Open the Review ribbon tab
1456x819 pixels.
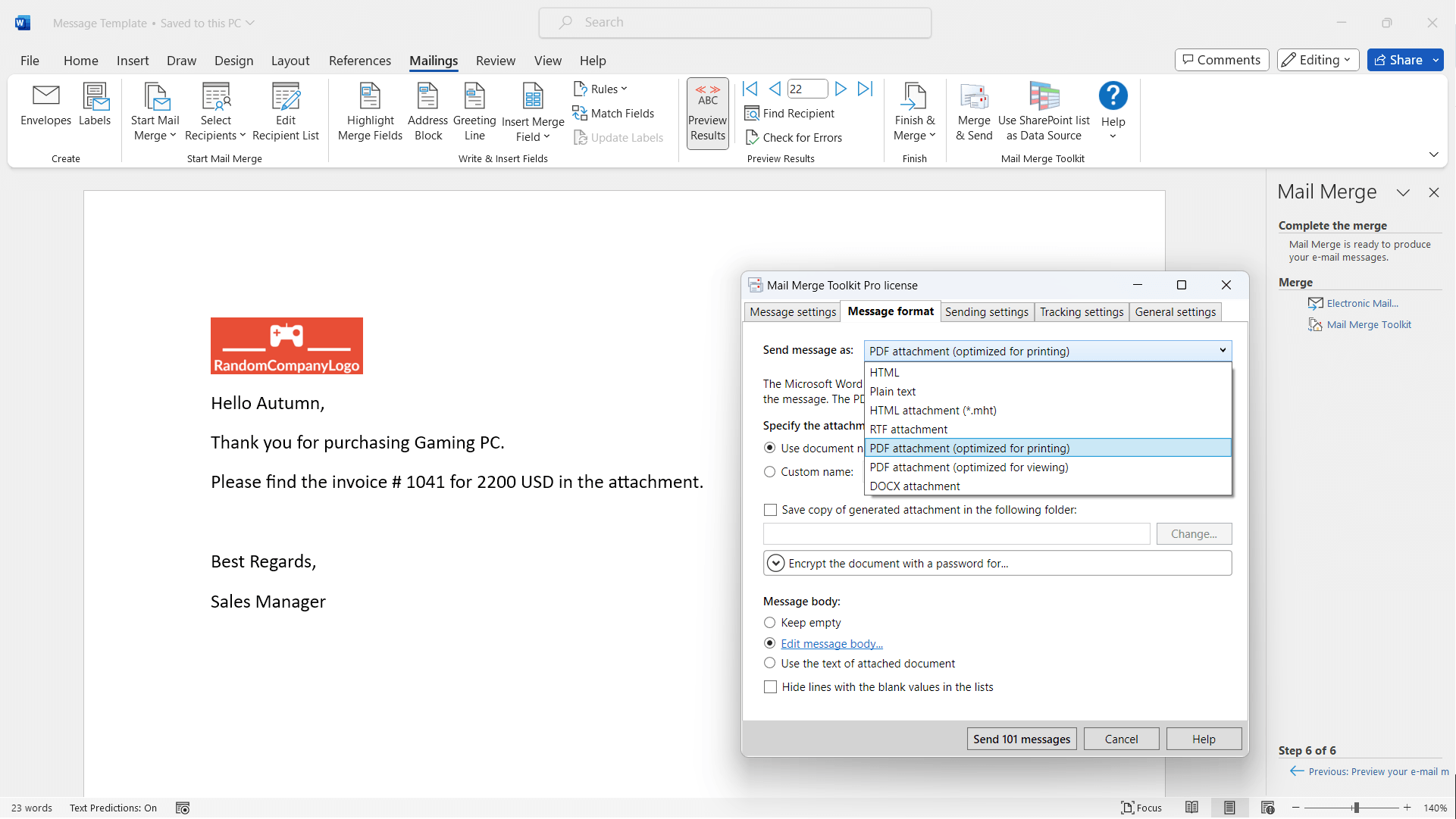[x=495, y=61]
